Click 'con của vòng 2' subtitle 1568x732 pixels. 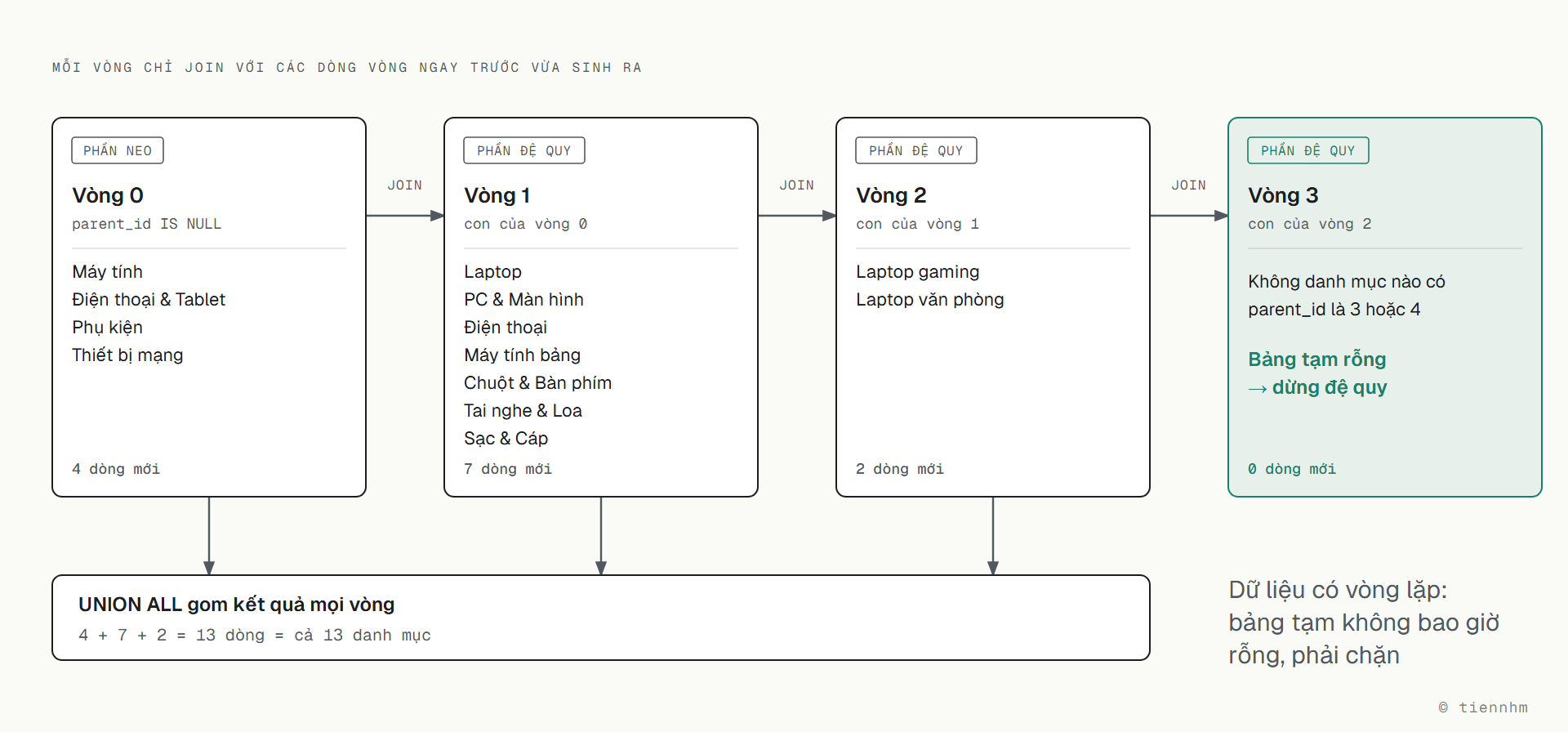pyautogui.click(x=1310, y=224)
